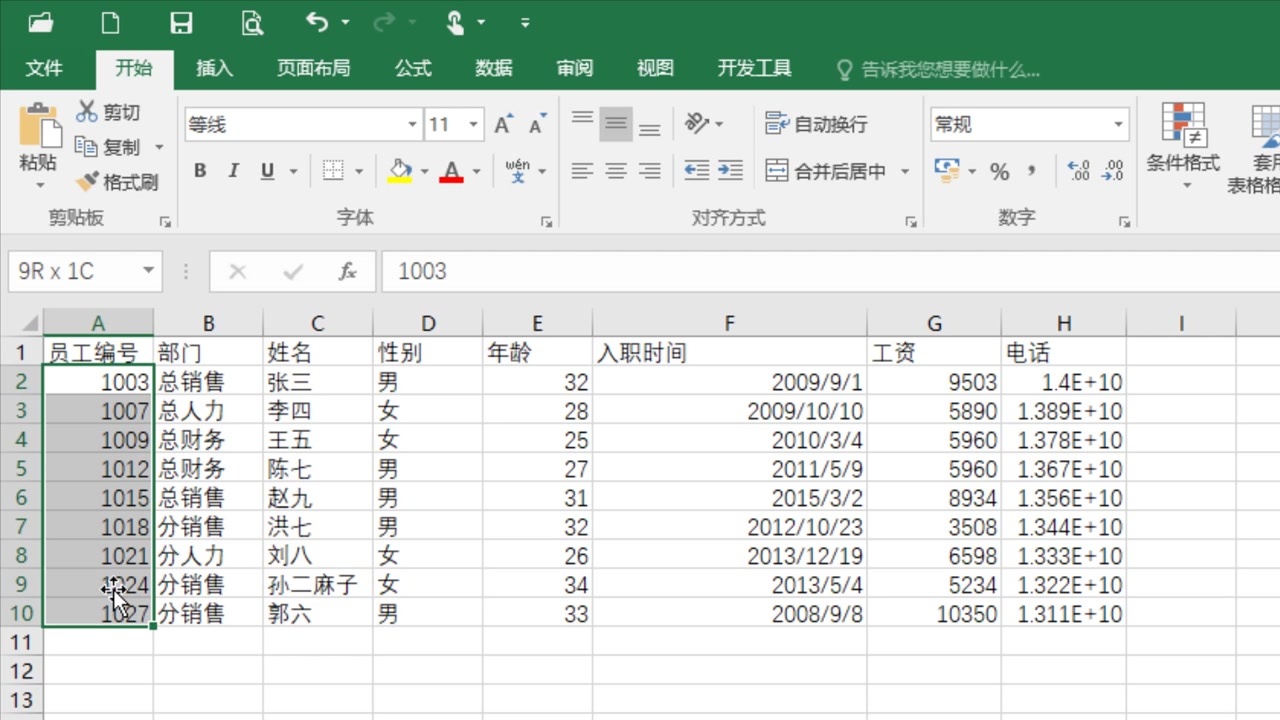The height and width of the screenshot is (720, 1280).
Task: Toggle touch/mouse mode icon
Action: 455,22
